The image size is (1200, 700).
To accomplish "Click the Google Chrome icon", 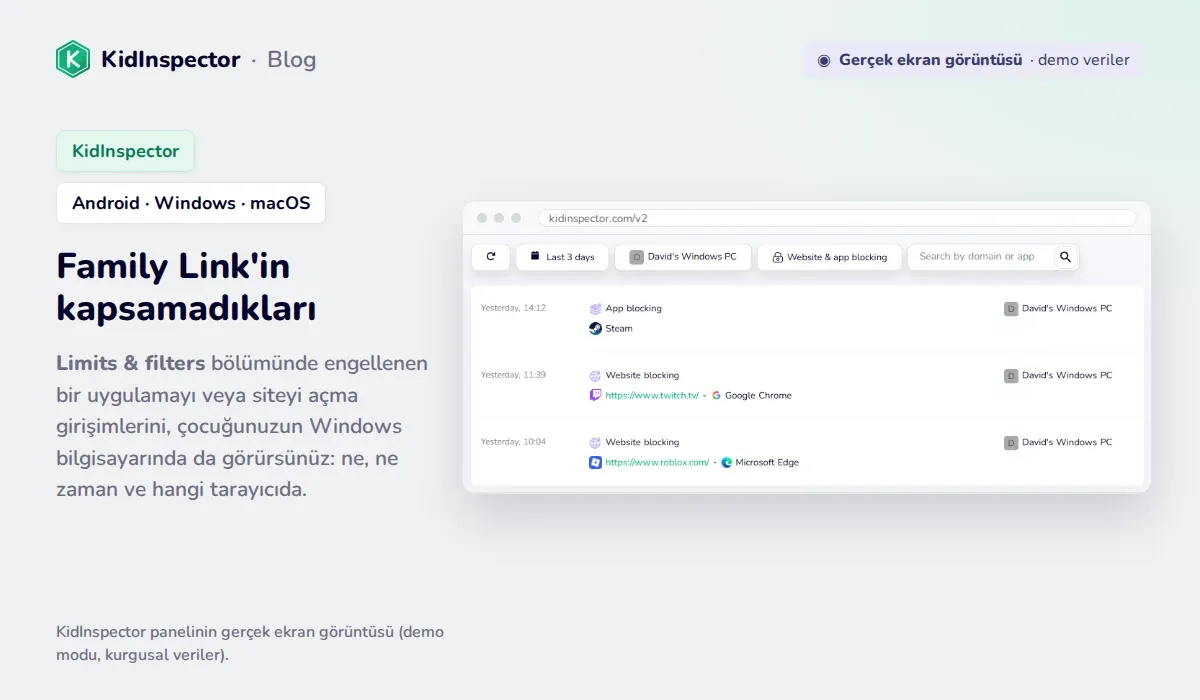I will pos(717,395).
